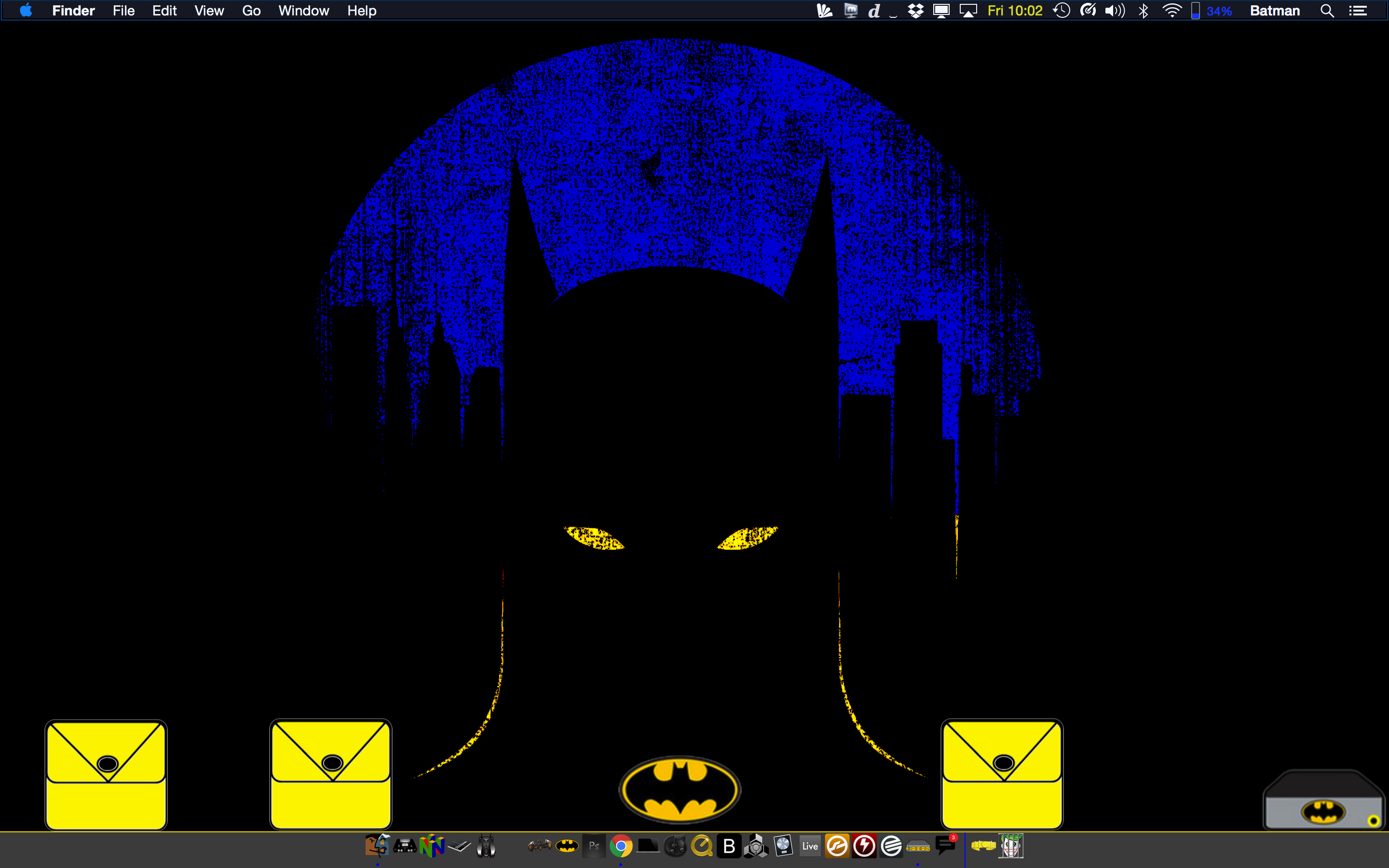Click the black laptop icon in dock
The height and width of the screenshot is (868, 1389).
[x=648, y=846]
